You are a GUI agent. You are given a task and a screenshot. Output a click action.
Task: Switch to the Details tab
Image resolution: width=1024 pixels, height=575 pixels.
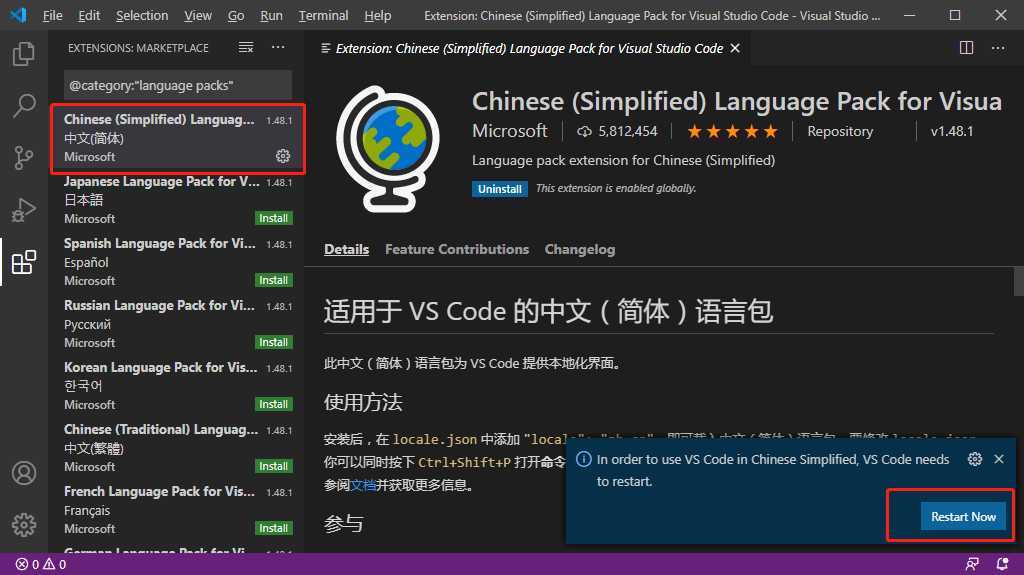tap(347, 249)
